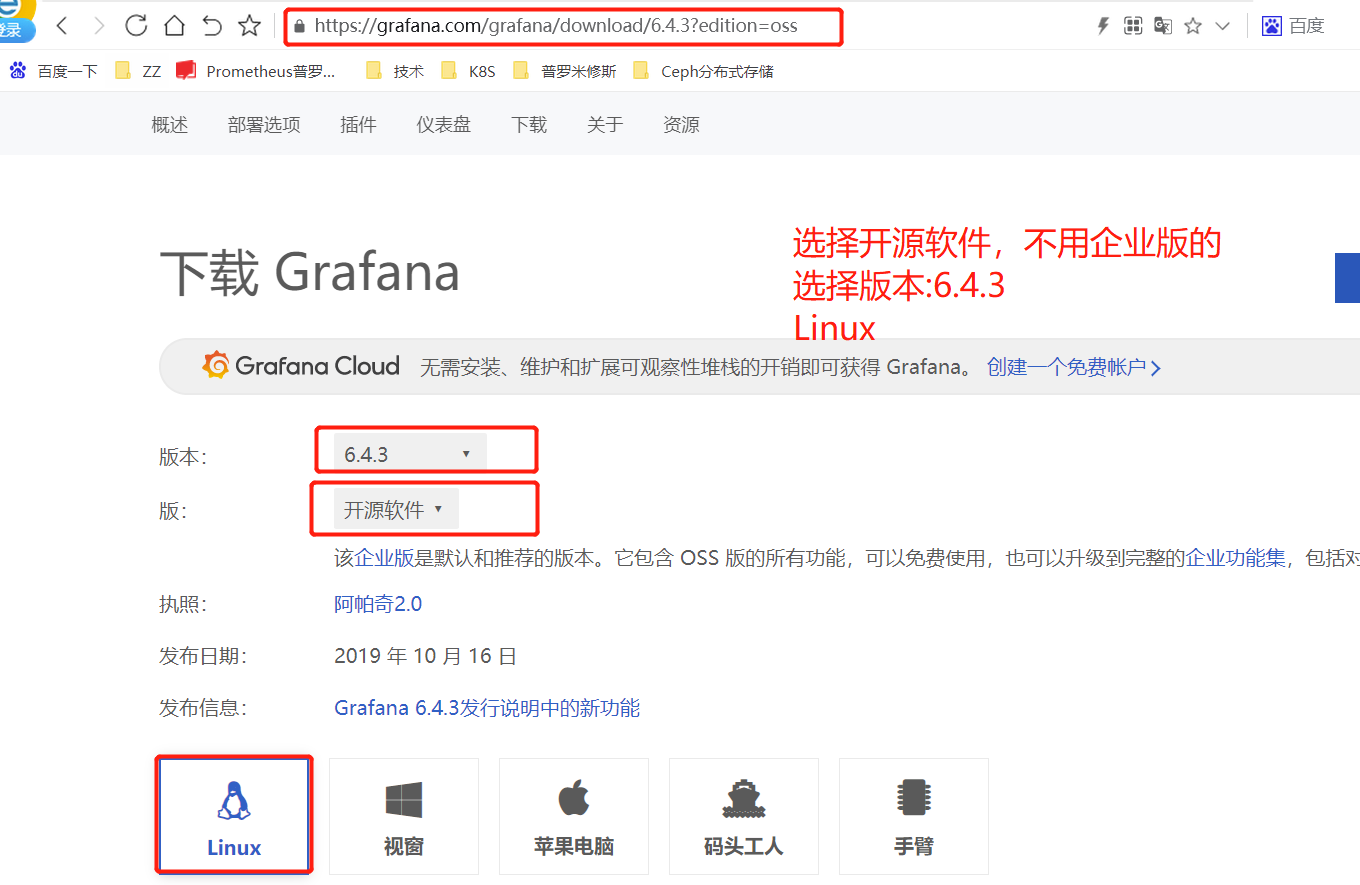The height and width of the screenshot is (885, 1360).
Task: Follow the 企业版 link in the description
Action: [385, 559]
